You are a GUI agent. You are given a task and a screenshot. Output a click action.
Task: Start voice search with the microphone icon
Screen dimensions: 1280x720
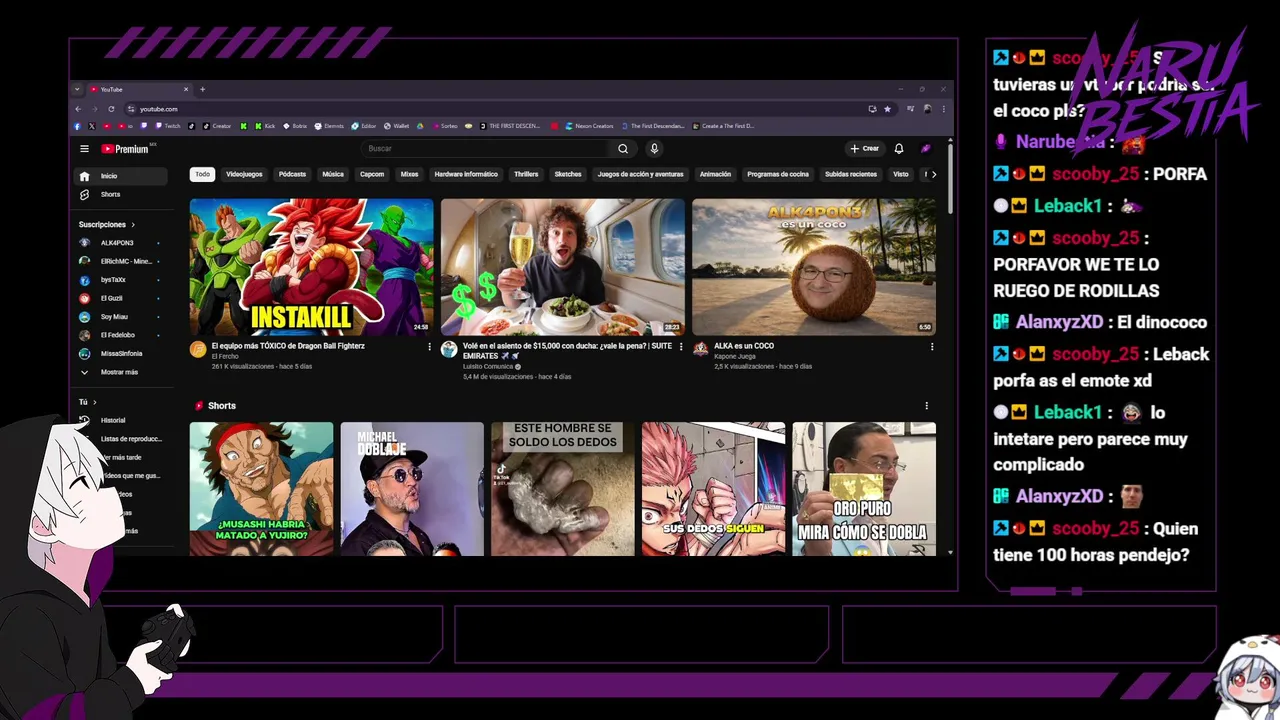coord(654,149)
